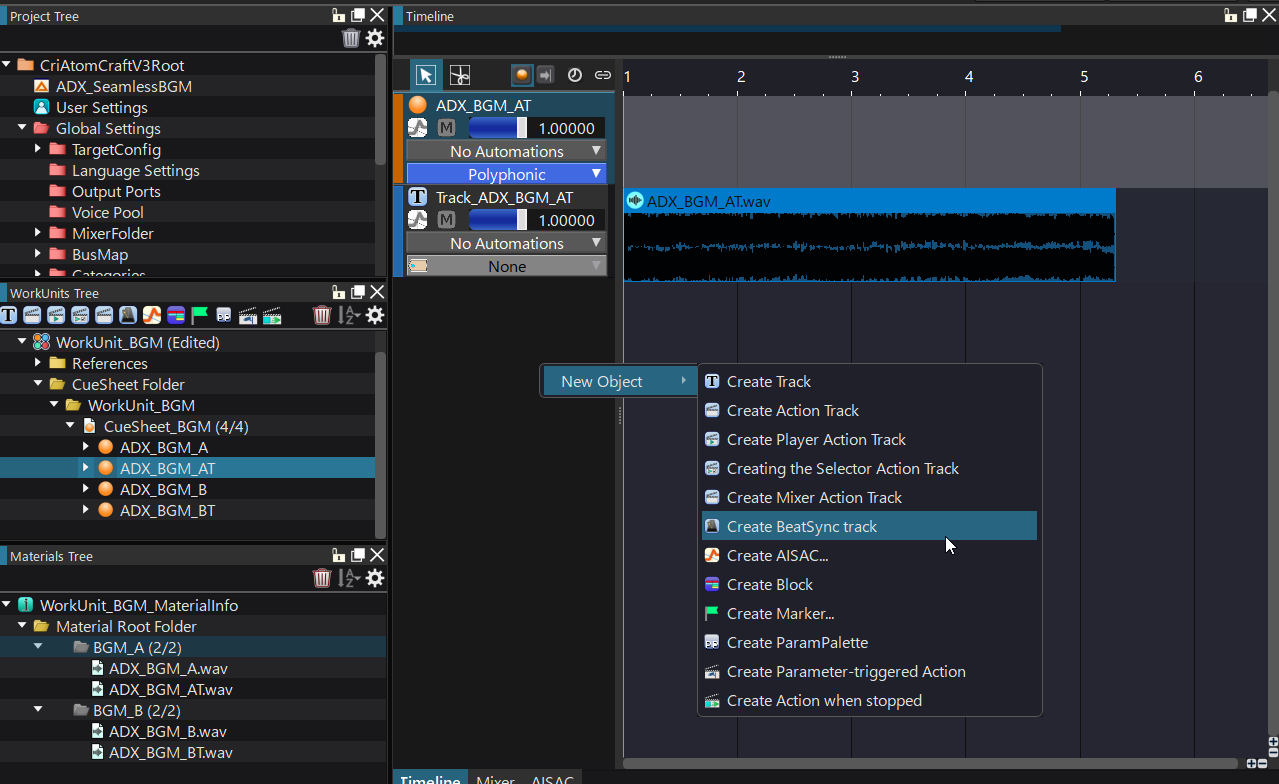Expand the TargetConfig folder
Image resolution: width=1279 pixels, height=784 pixels.
tap(38, 149)
